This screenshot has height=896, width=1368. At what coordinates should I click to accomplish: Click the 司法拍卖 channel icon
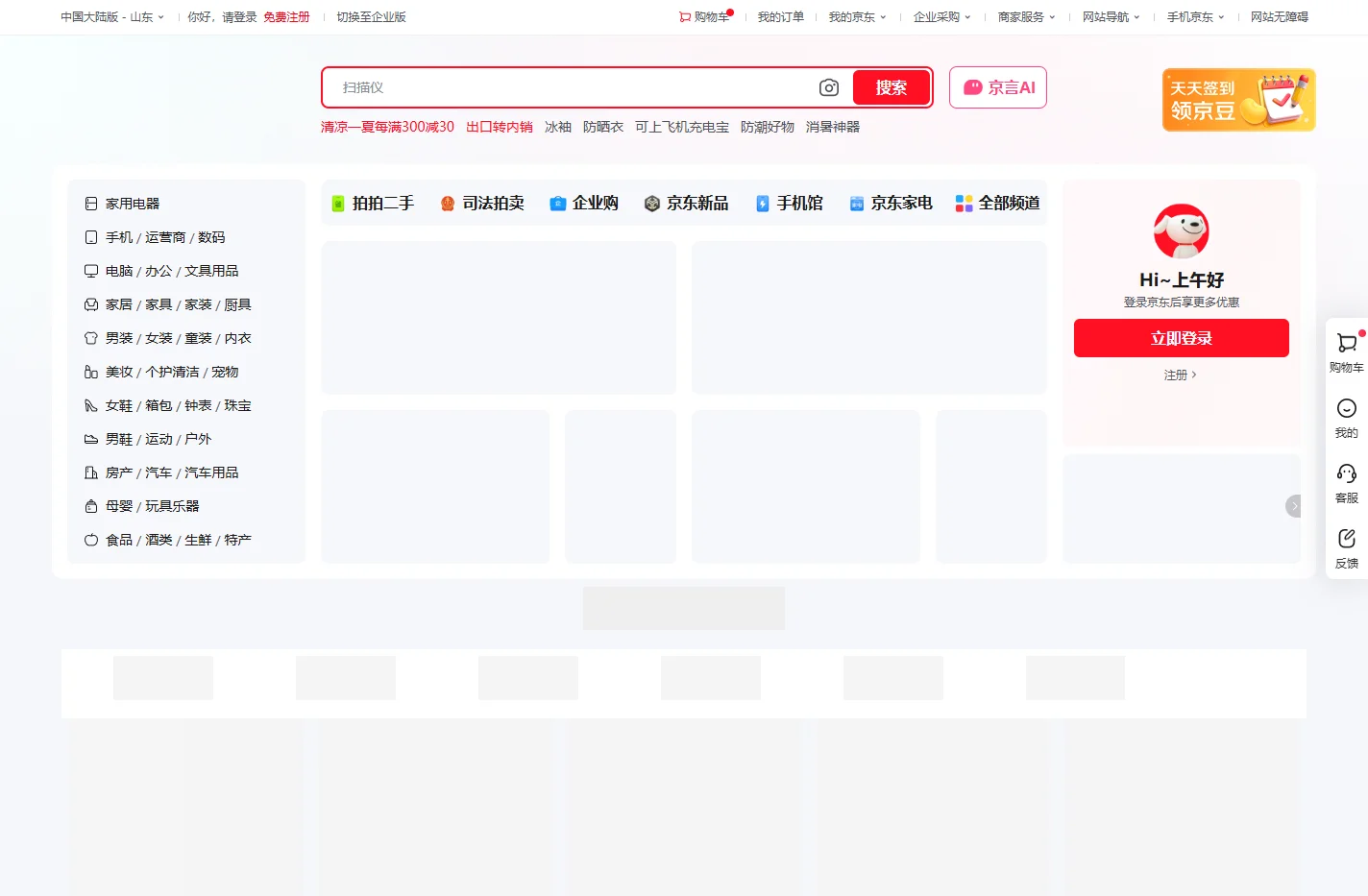click(448, 204)
